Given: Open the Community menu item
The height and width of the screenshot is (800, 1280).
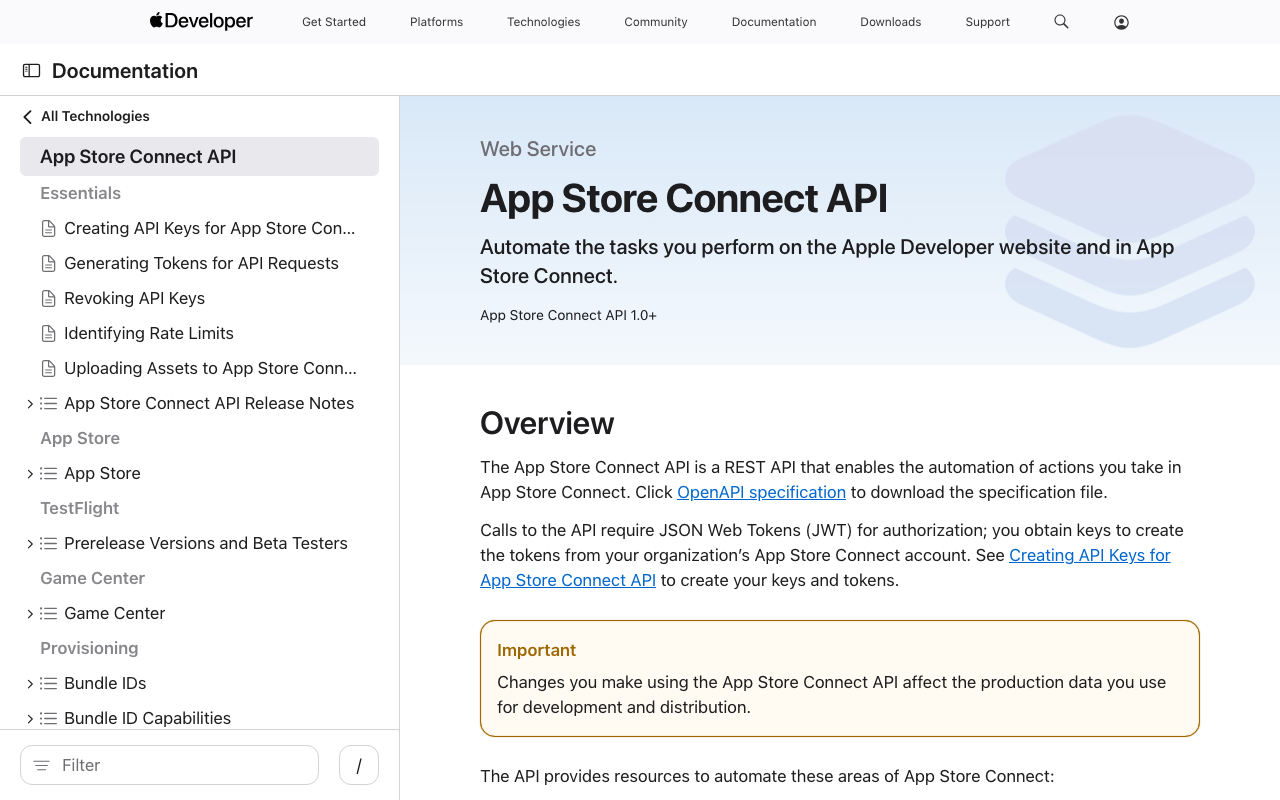Looking at the screenshot, I should pos(655,21).
